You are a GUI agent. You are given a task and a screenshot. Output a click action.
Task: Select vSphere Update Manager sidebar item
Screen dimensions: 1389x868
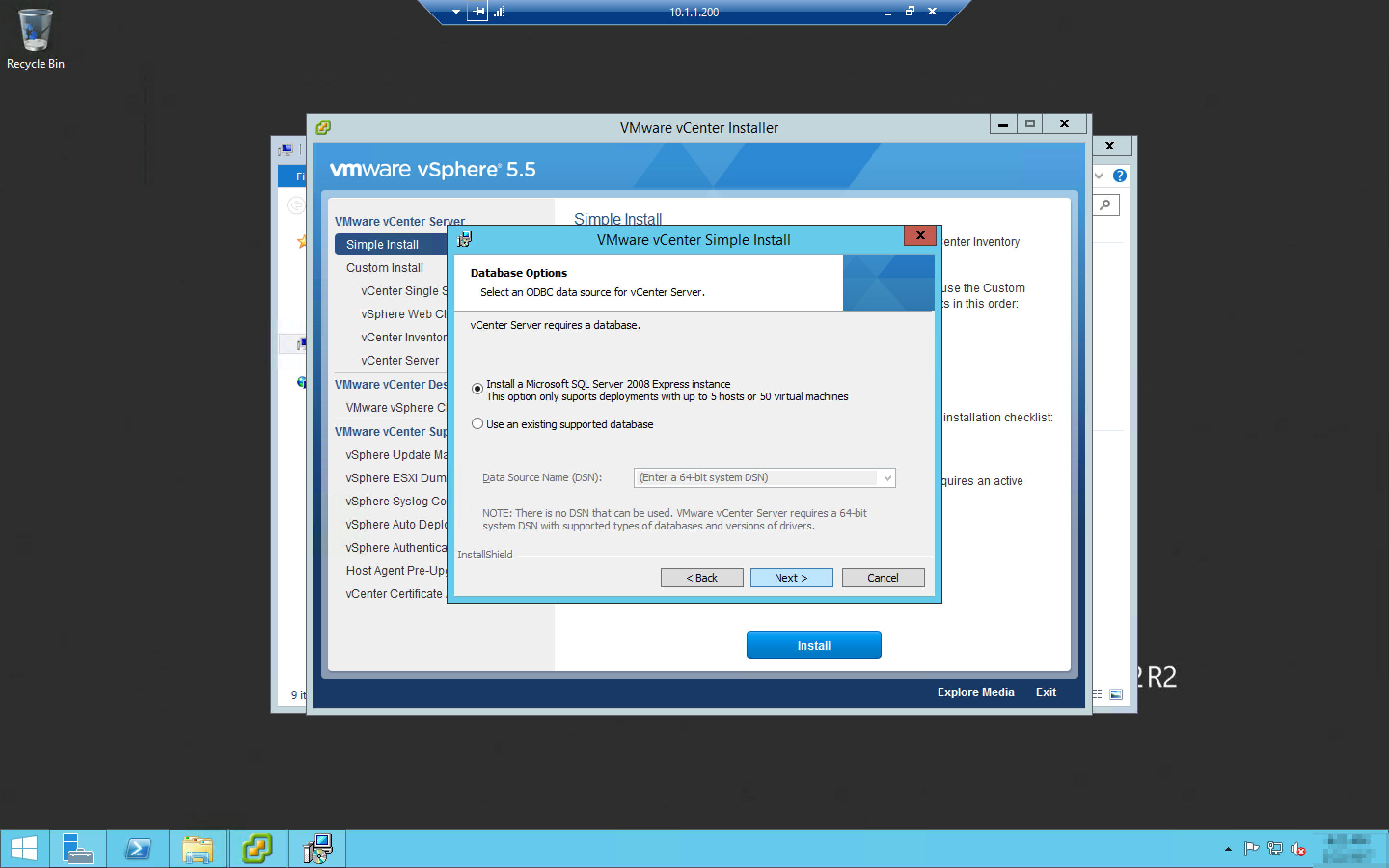[396, 455]
